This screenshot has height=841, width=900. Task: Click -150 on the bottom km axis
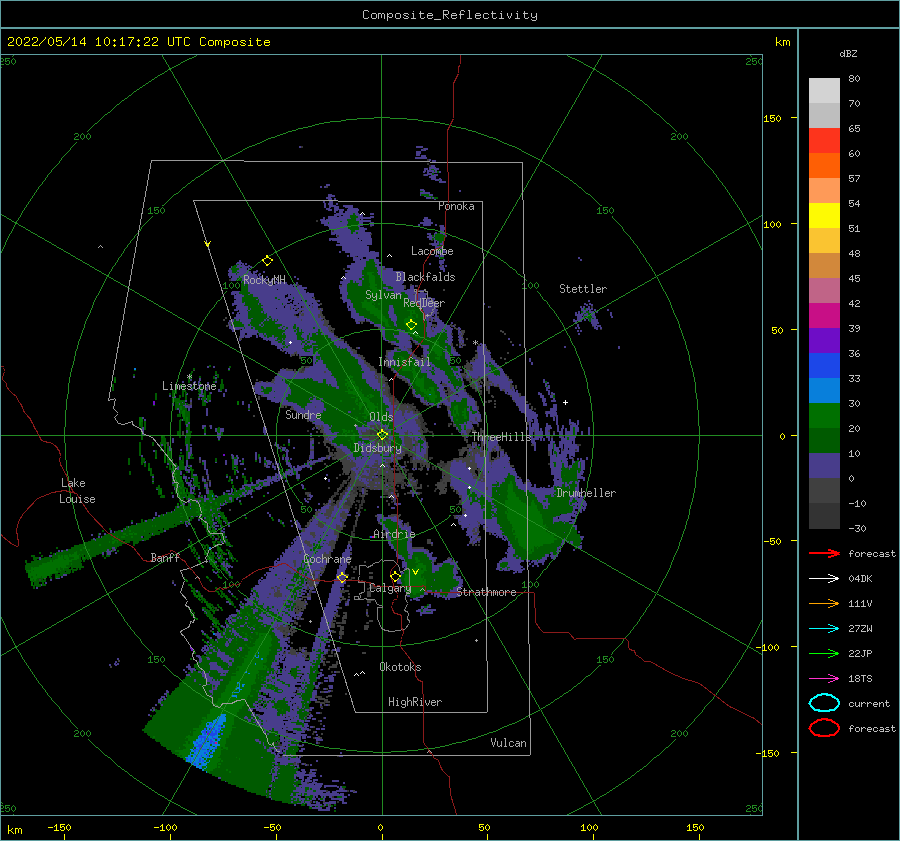coord(59,827)
